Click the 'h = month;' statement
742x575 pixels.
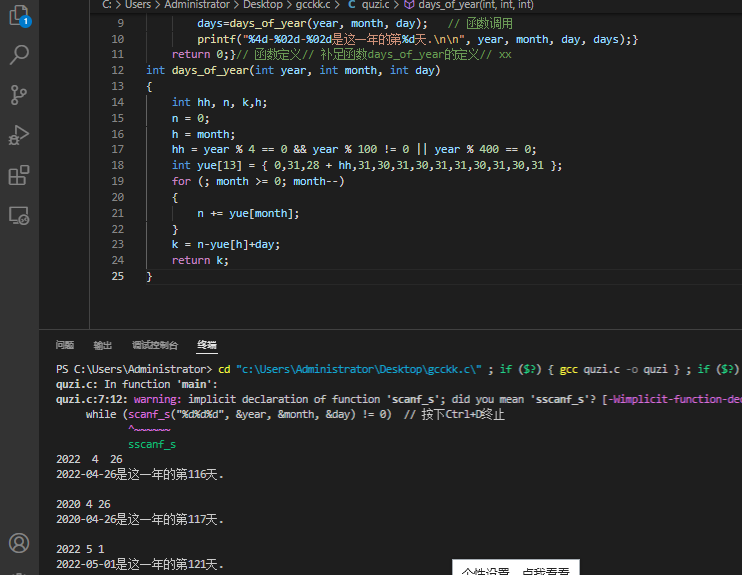click(x=203, y=134)
